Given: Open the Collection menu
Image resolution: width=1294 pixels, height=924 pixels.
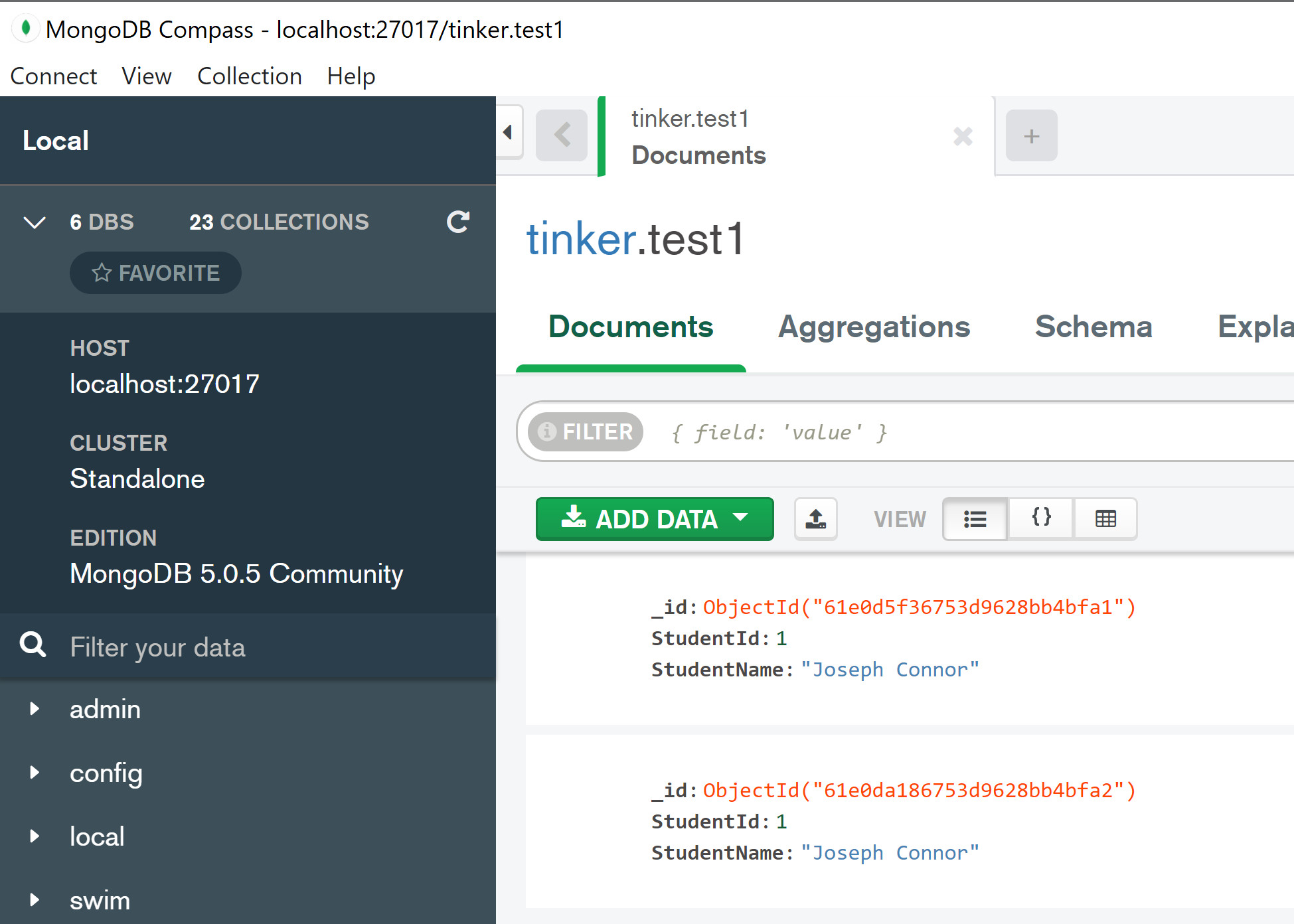Looking at the screenshot, I should 249,76.
